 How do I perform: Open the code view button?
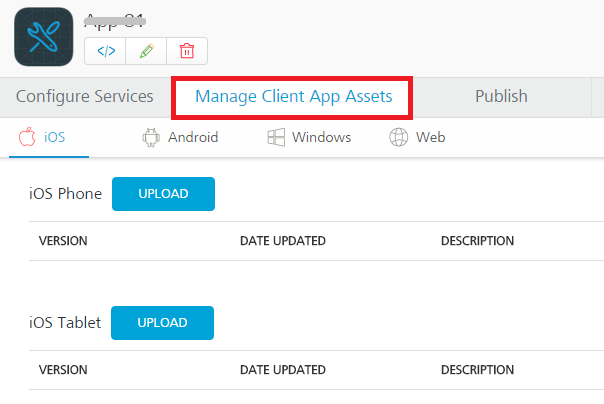106,51
